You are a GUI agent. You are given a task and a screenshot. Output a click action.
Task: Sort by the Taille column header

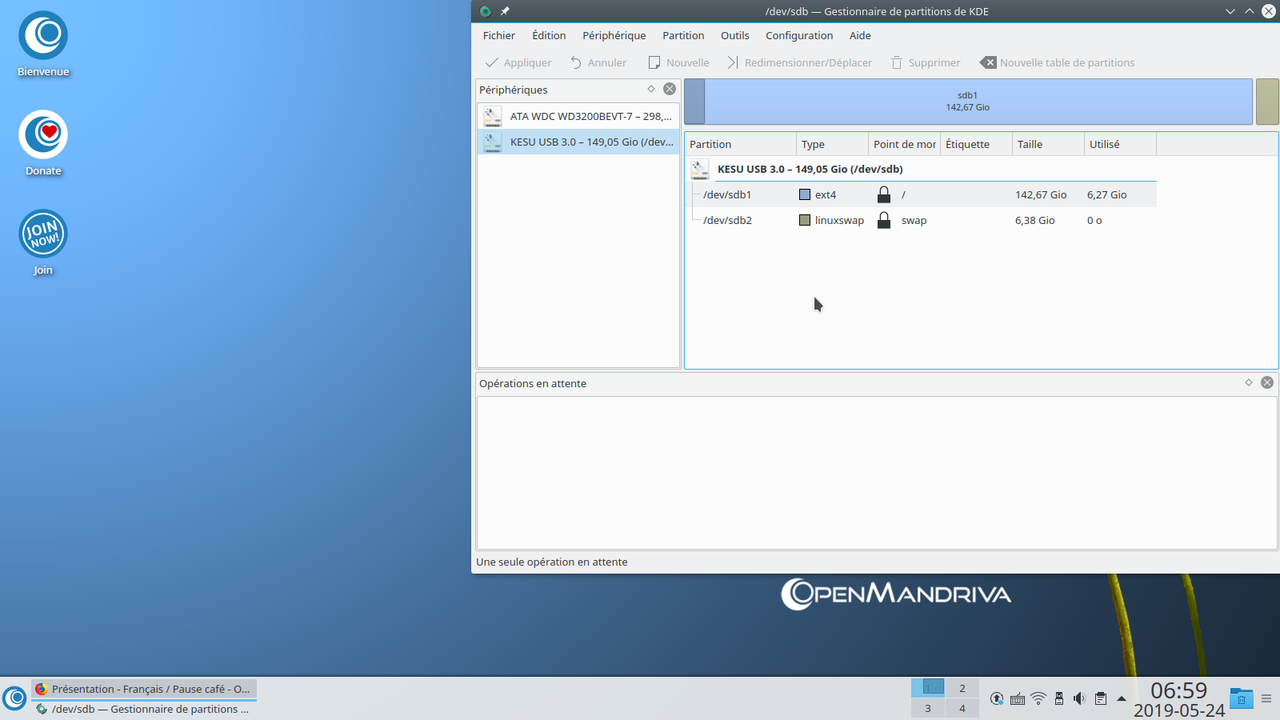click(x=1048, y=144)
